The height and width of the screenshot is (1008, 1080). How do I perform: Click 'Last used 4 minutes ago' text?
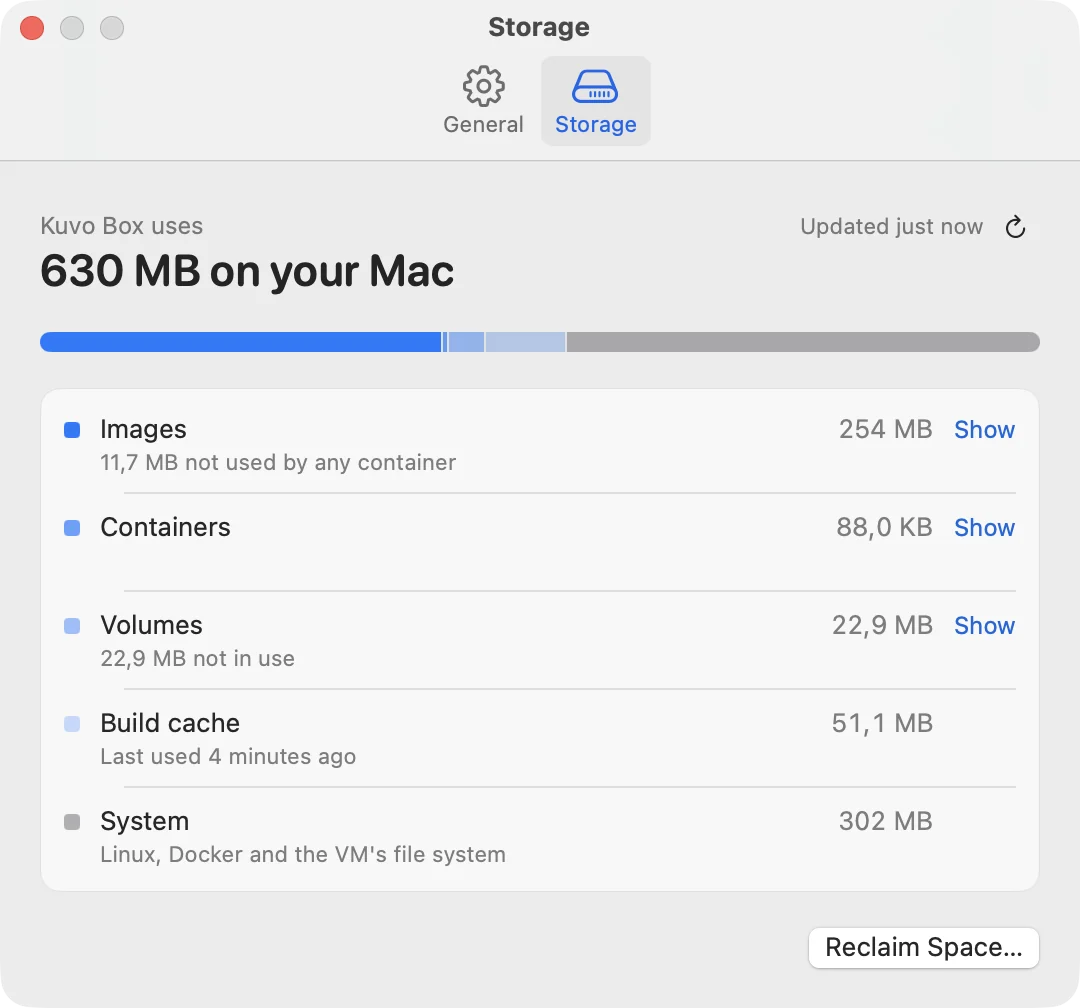coord(228,756)
